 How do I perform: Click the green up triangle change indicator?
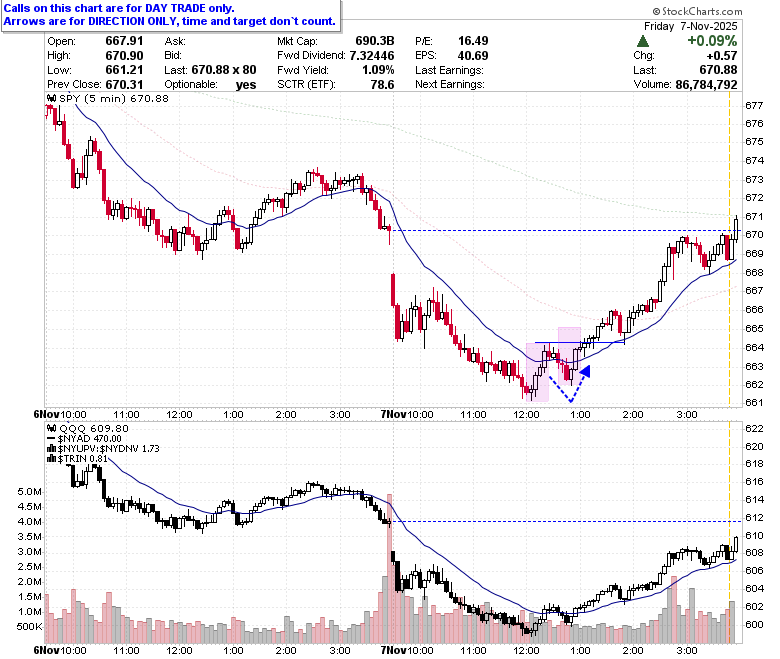[643, 41]
